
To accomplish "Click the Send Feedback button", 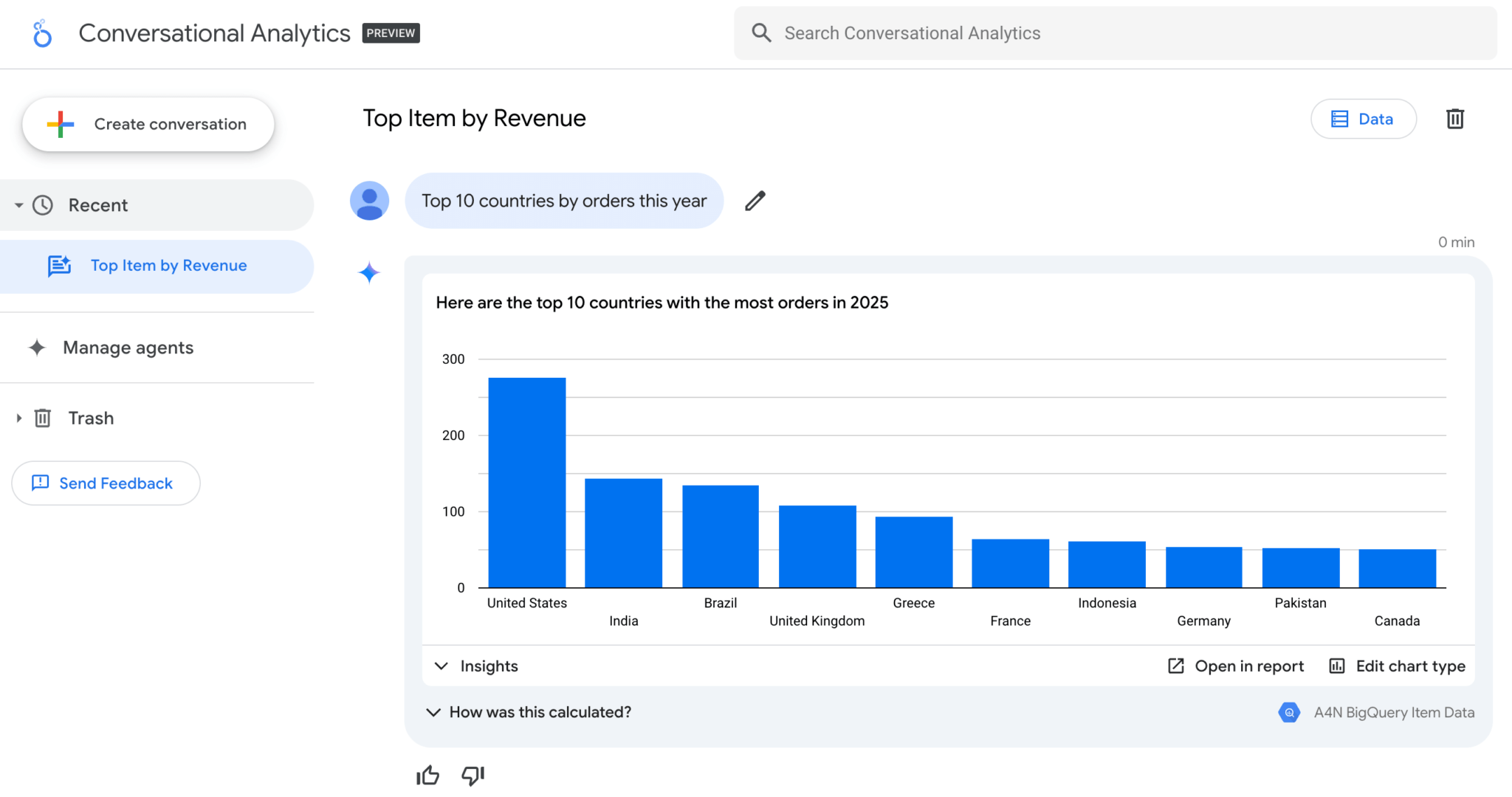I will pyautogui.click(x=106, y=483).
